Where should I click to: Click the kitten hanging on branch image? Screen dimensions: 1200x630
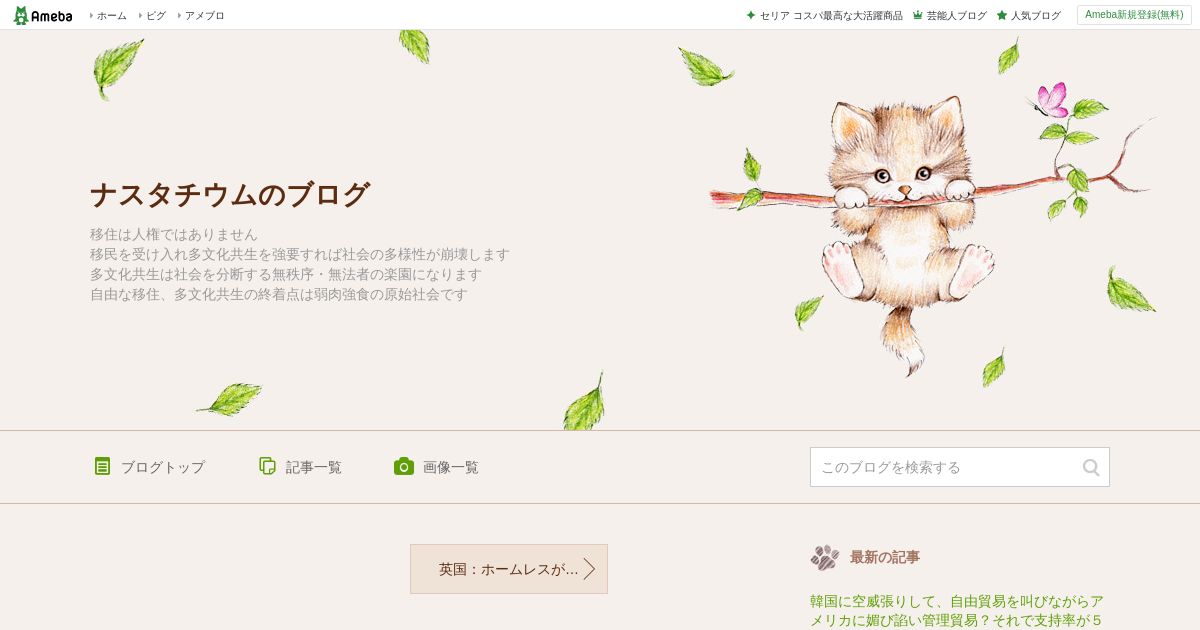pyautogui.click(x=905, y=230)
